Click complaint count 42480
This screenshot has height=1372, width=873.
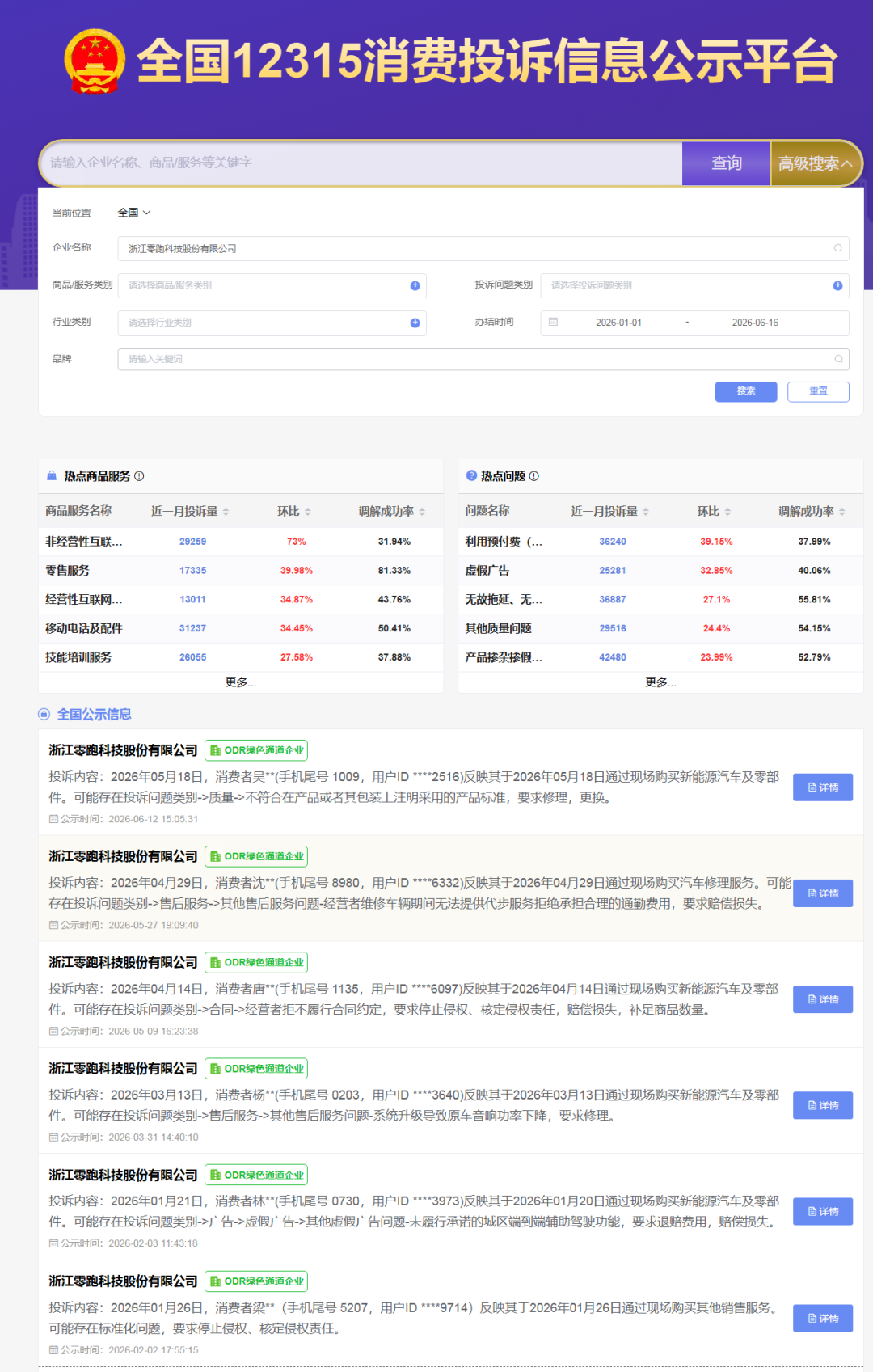pyautogui.click(x=613, y=657)
